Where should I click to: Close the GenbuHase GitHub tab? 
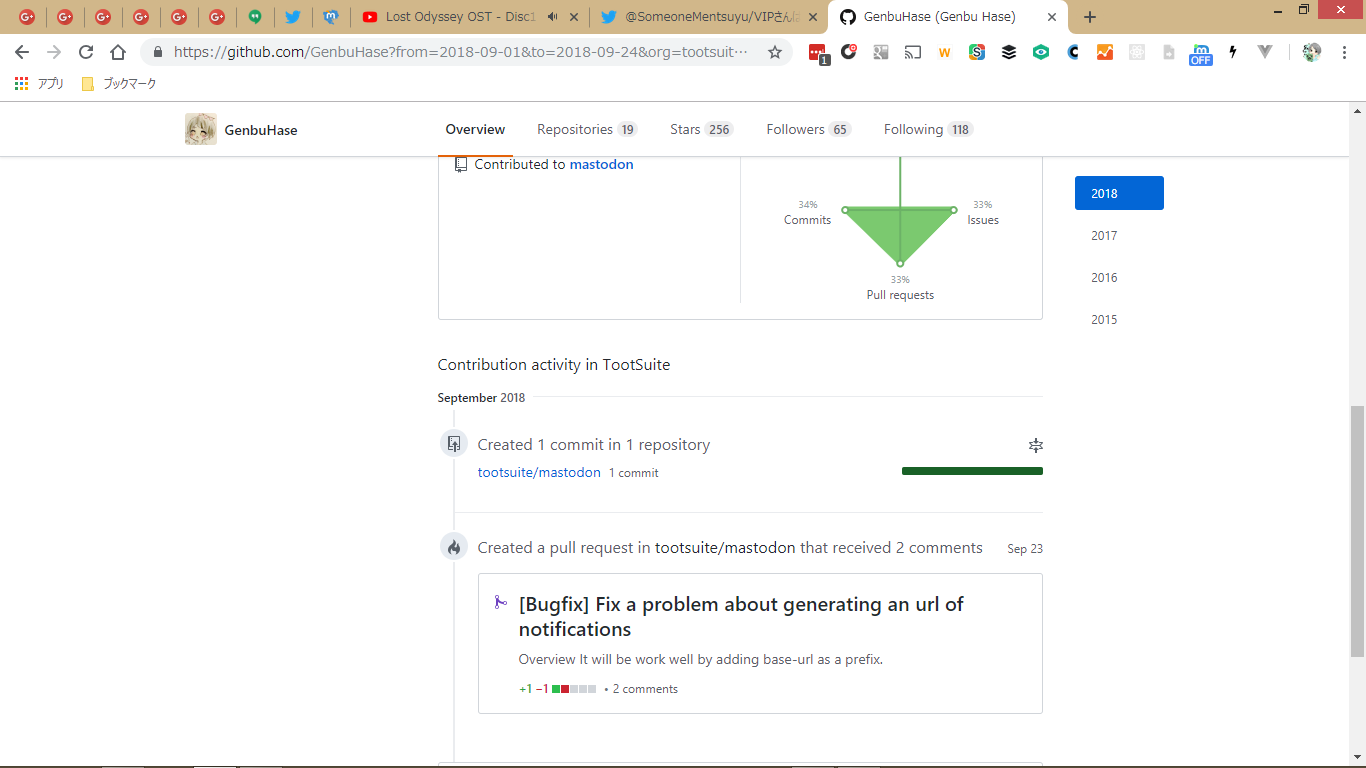(x=1052, y=17)
